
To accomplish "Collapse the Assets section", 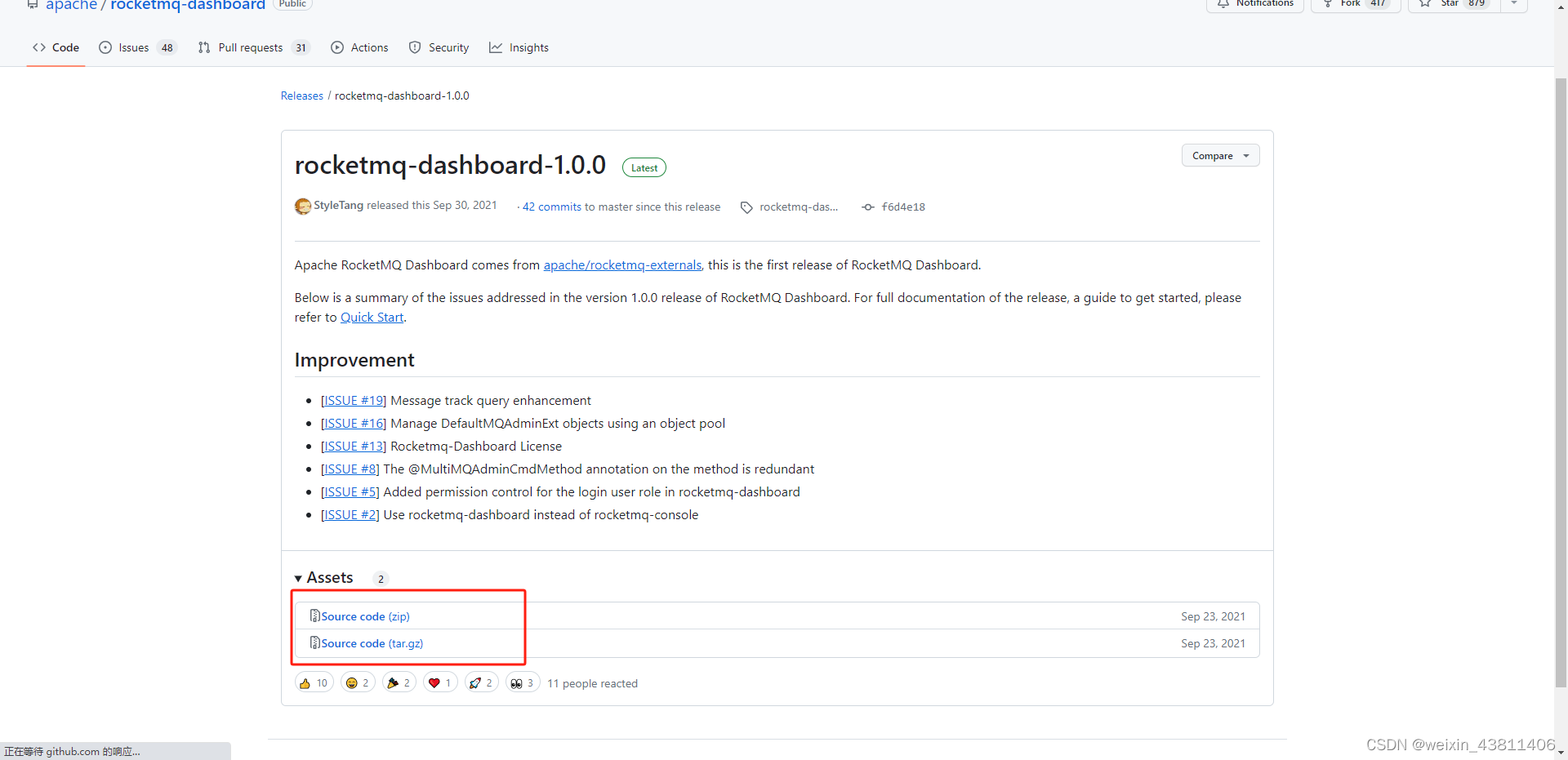I will click(324, 578).
